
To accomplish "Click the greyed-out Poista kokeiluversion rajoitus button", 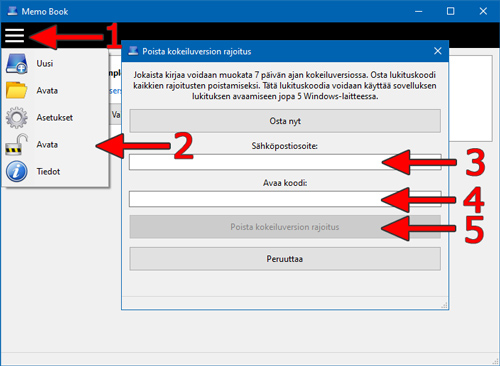I will click(285, 227).
